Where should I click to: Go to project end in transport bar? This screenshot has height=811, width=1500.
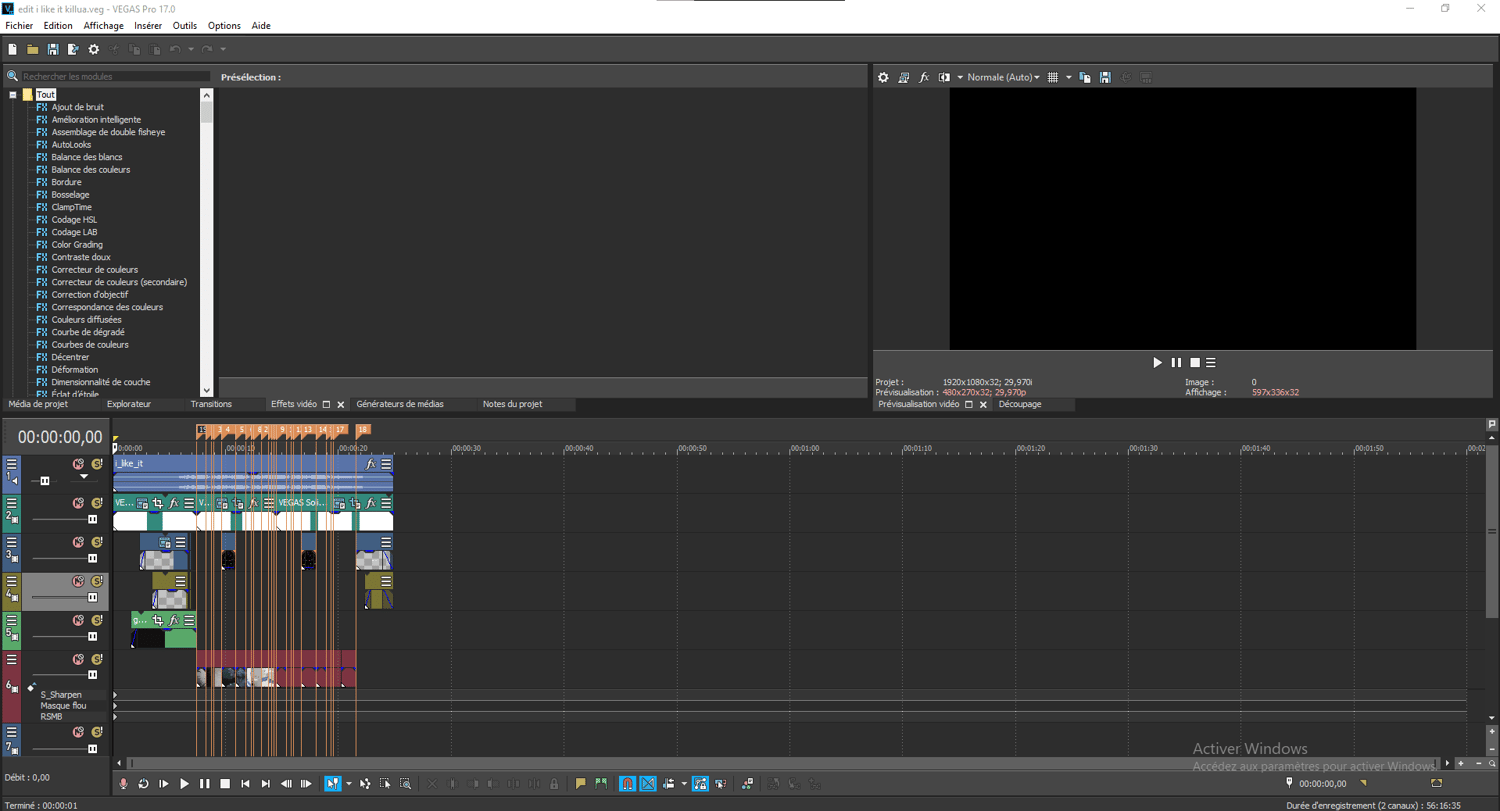click(266, 784)
